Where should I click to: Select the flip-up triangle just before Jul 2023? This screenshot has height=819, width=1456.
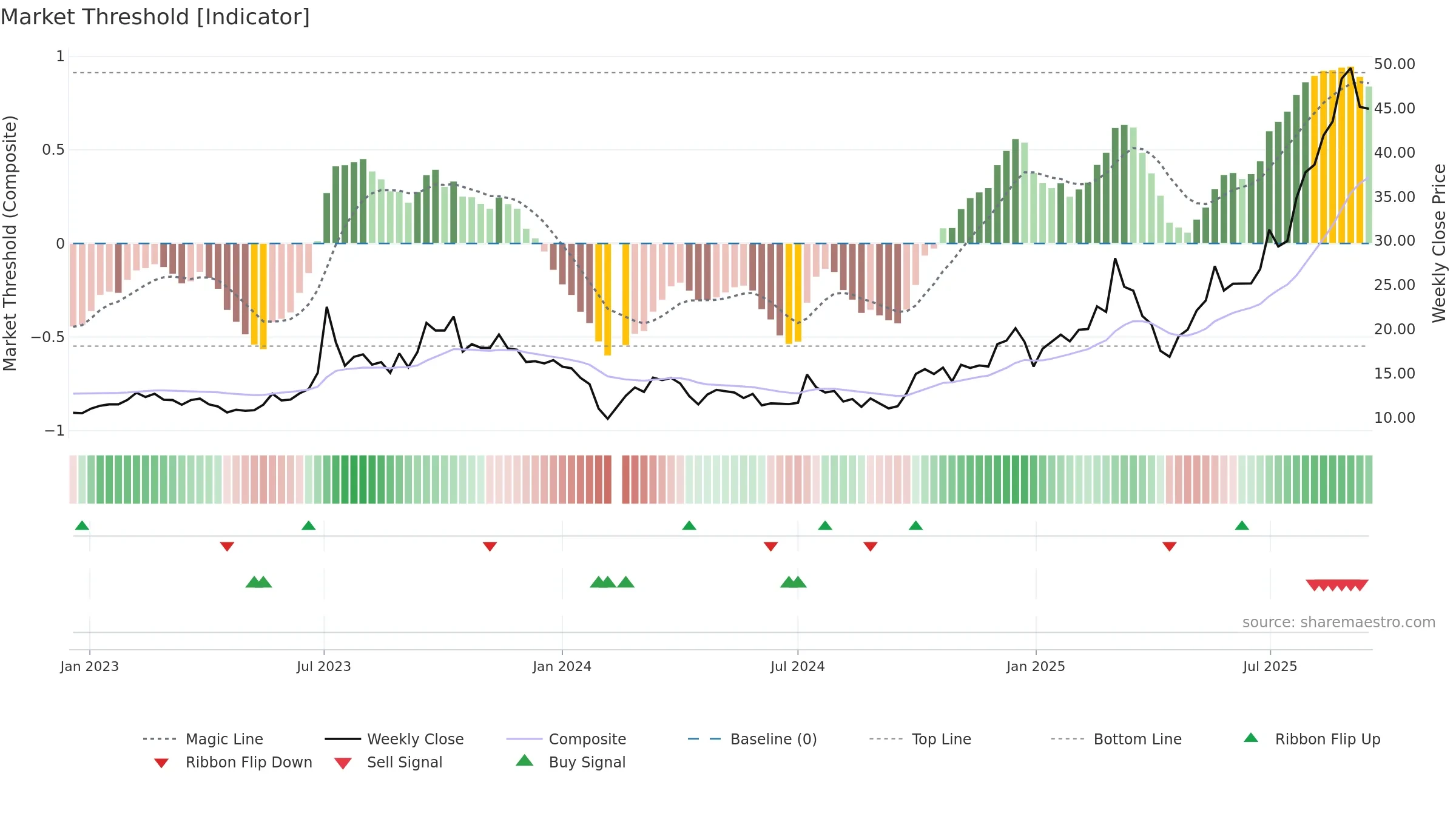(308, 525)
